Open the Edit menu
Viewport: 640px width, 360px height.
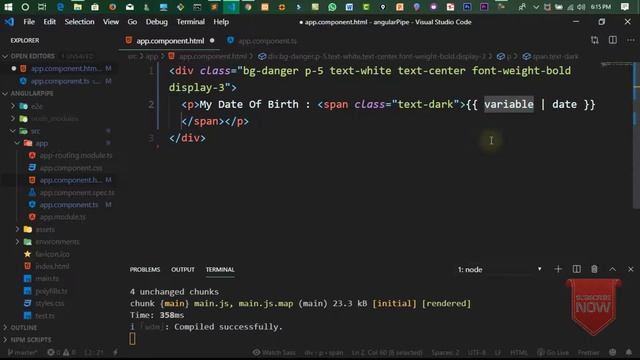[x=50, y=22]
